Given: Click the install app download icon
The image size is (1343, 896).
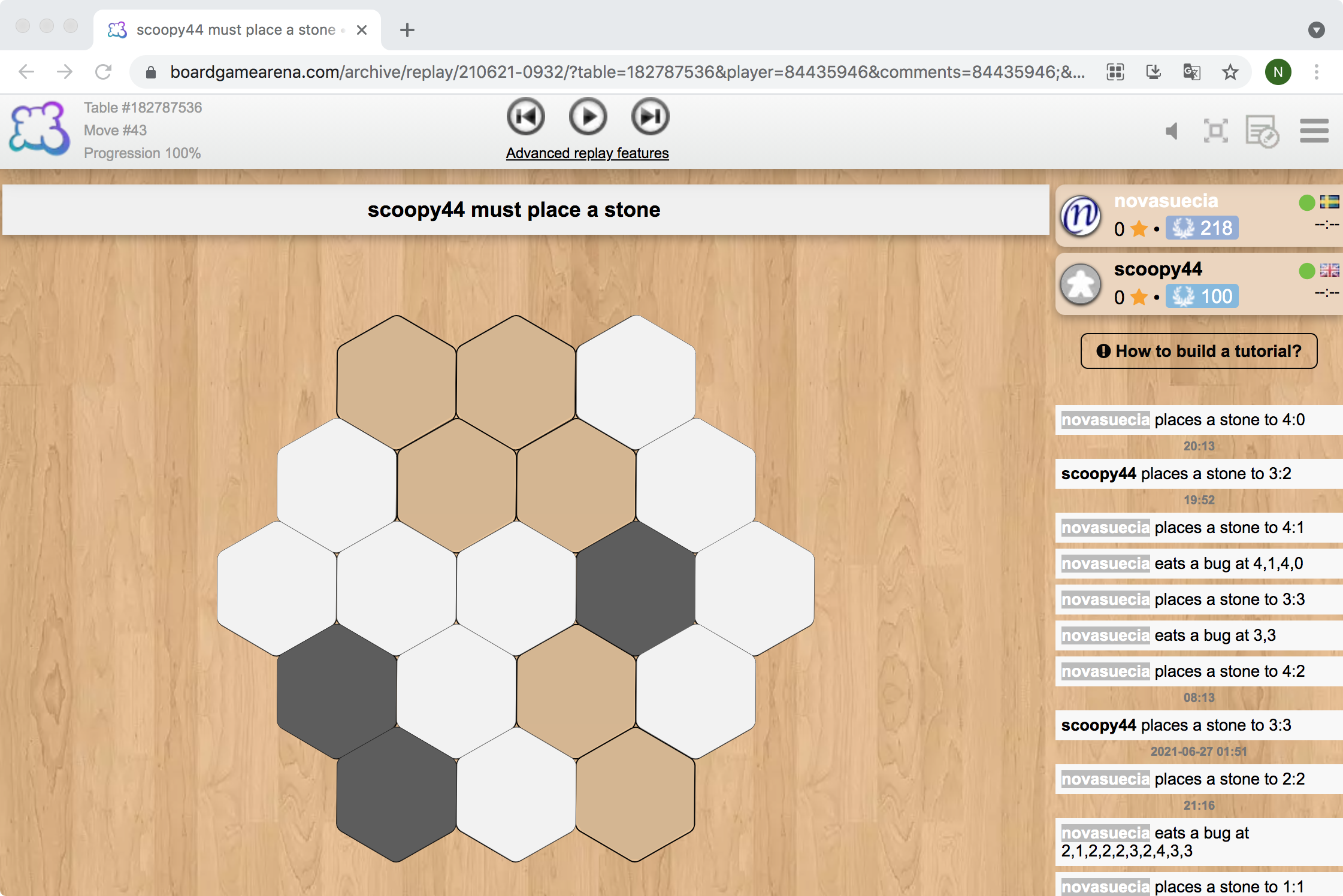Looking at the screenshot, I should coord(1153,72).
